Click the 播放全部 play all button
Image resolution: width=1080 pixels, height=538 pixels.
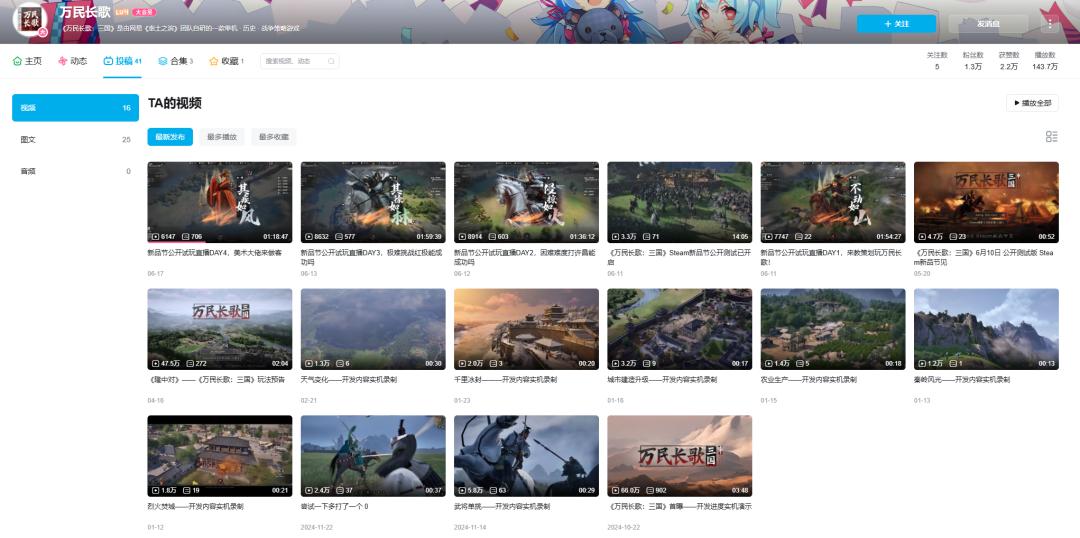(1032, 103)
